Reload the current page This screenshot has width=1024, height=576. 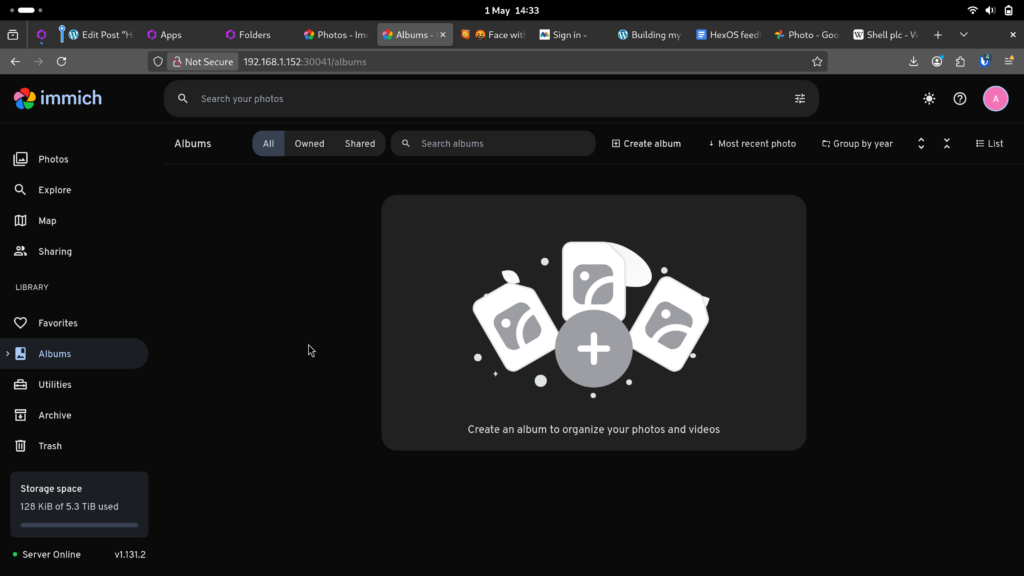click(61, 61)
